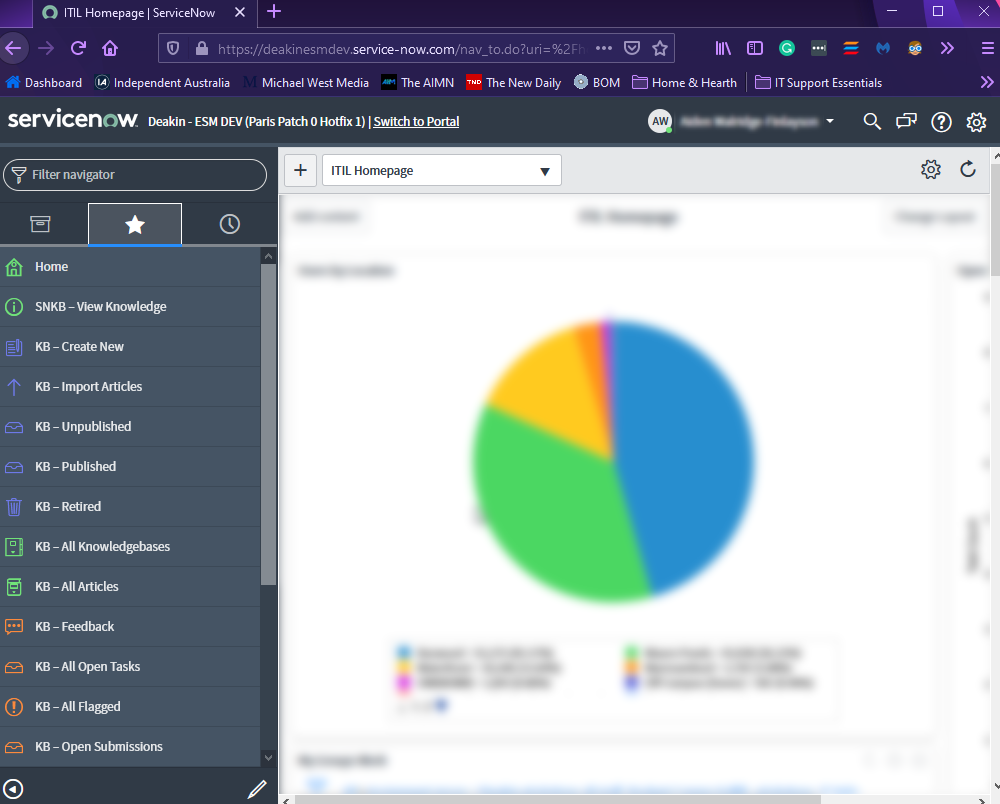Show more bookmarks overflow chevron
Image resolution: width=1000 pixels, height=804 pixels.
point(987,82)
